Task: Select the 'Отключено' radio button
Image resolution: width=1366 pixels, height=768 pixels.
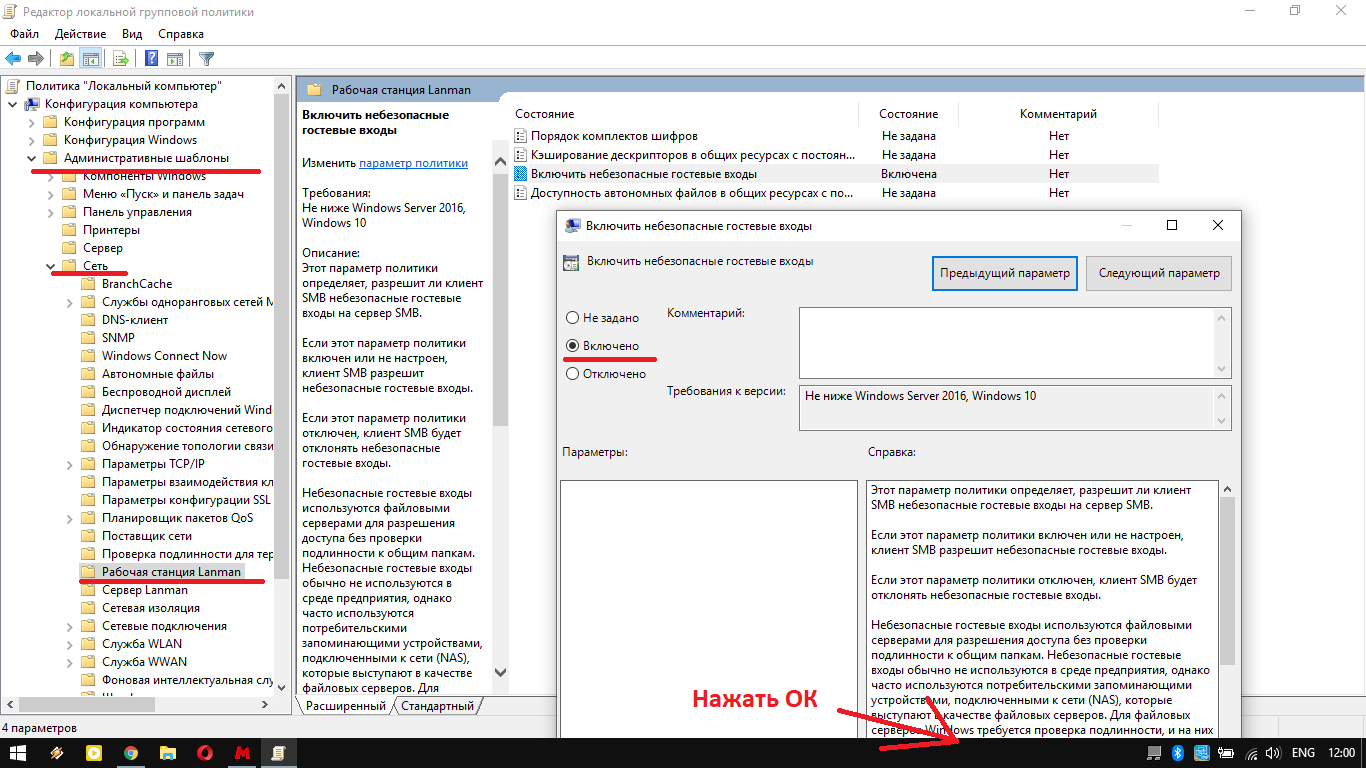Action: (x=573, y=374)
